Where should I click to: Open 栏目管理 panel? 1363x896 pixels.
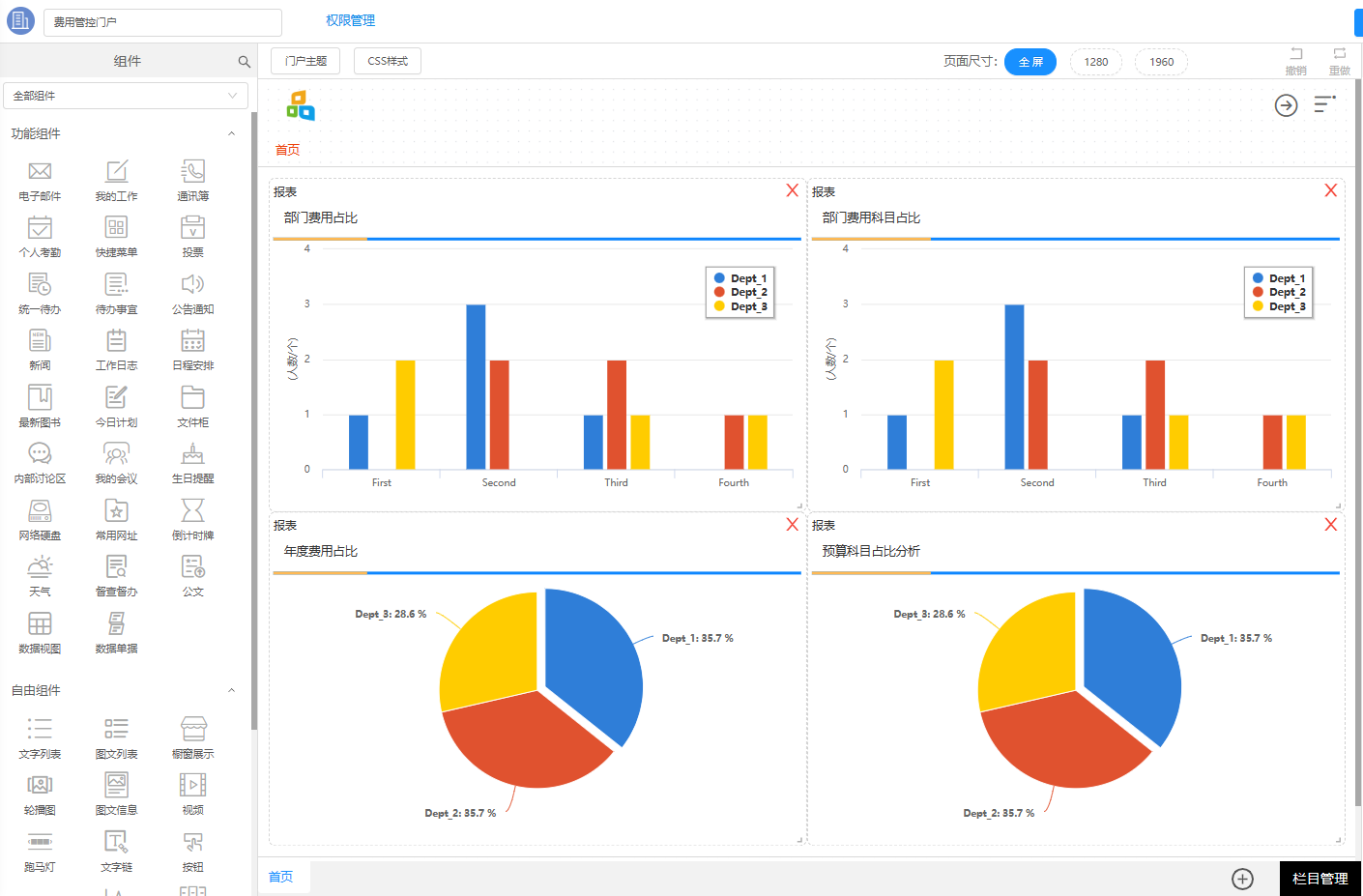(1319, 879)
